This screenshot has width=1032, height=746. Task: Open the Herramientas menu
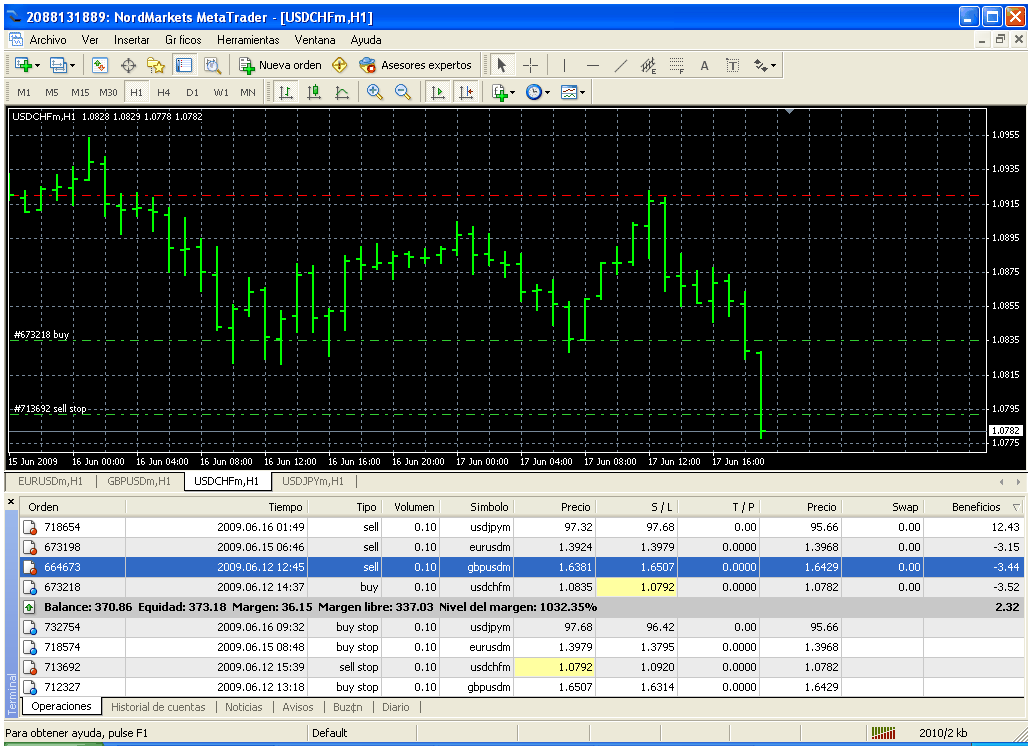coord(248,40)
